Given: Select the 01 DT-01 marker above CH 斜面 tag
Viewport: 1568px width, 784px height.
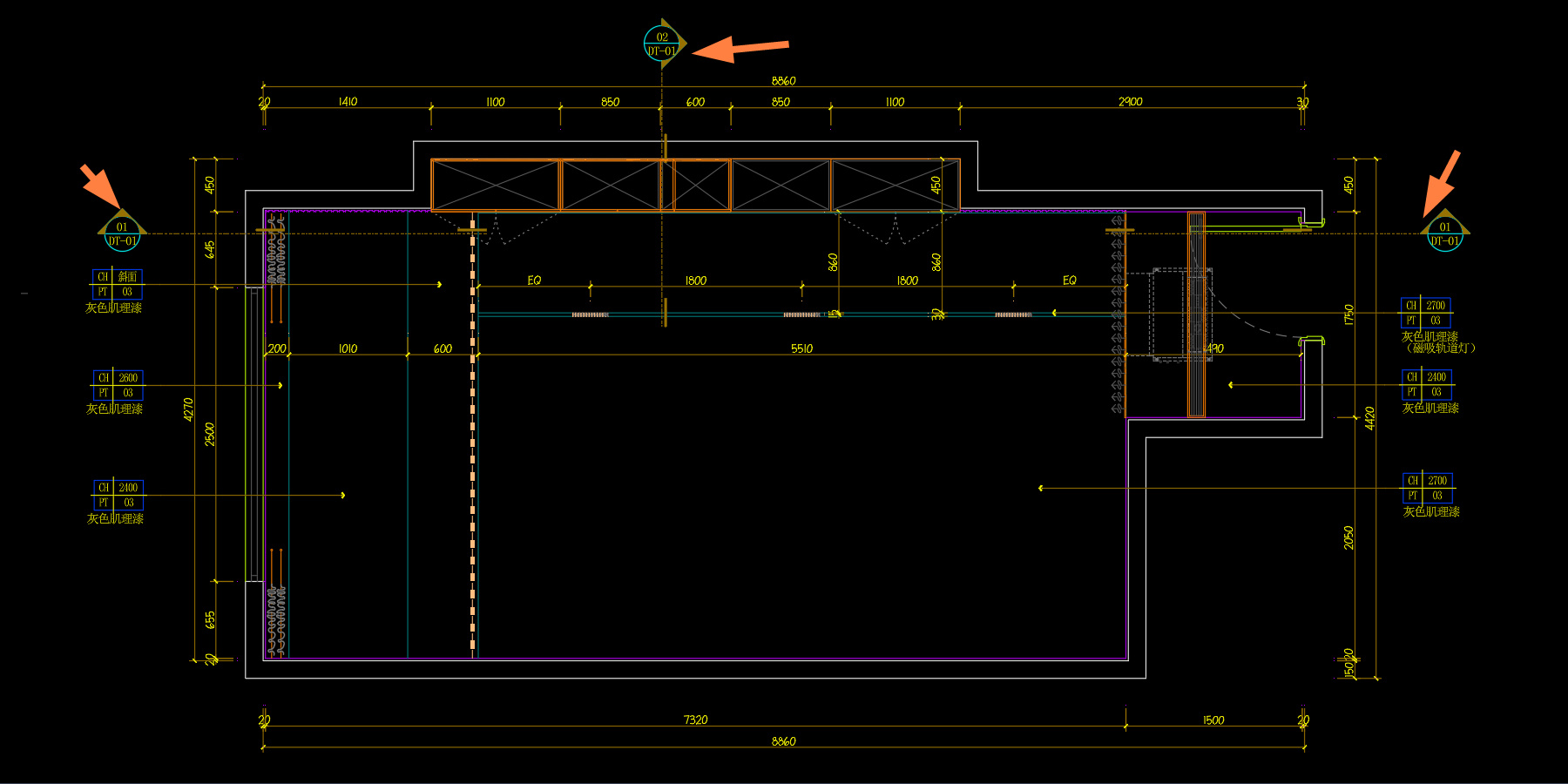Looking at the screenshot, I should (x=122, y=232).
